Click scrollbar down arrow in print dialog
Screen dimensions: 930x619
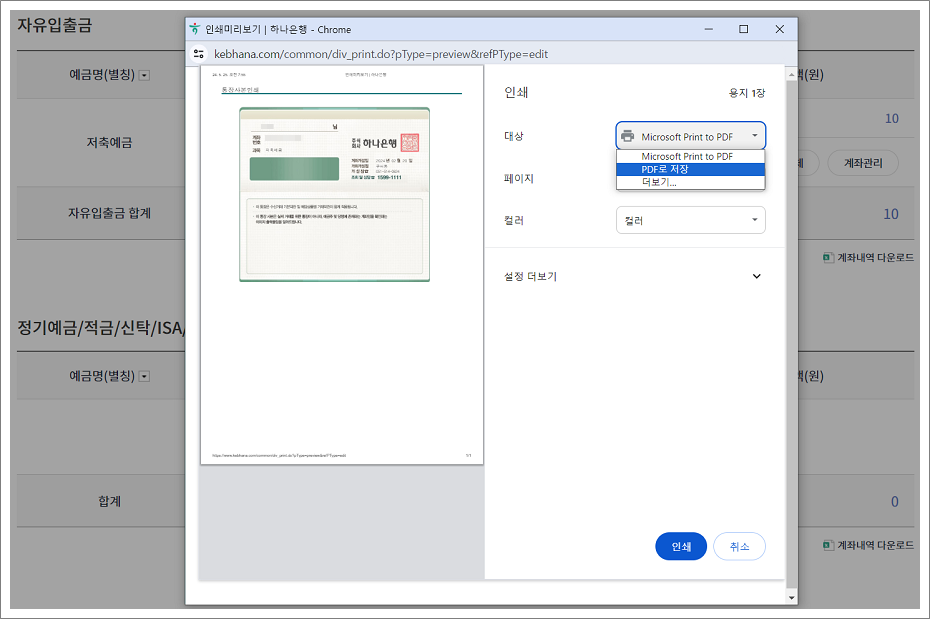[791, 597]
